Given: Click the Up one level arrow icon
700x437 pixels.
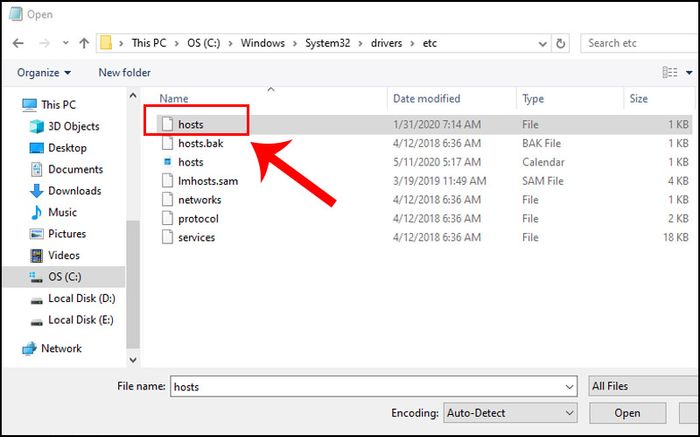Looking at the screenshot, I should tap(83, 44).
